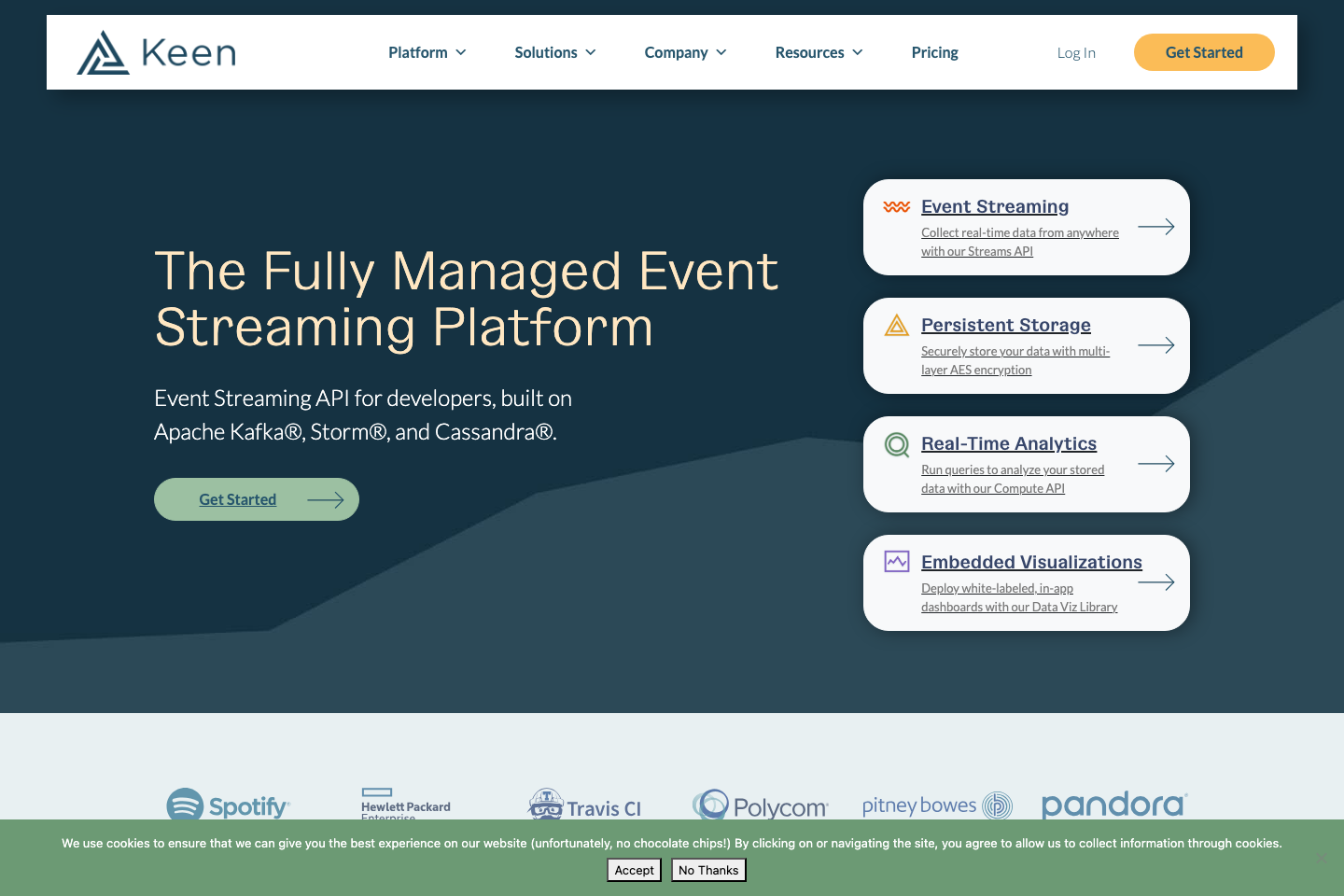Click the Spotify logo
The height and width of the screenshot is (896, 1344).
[228, 805]
